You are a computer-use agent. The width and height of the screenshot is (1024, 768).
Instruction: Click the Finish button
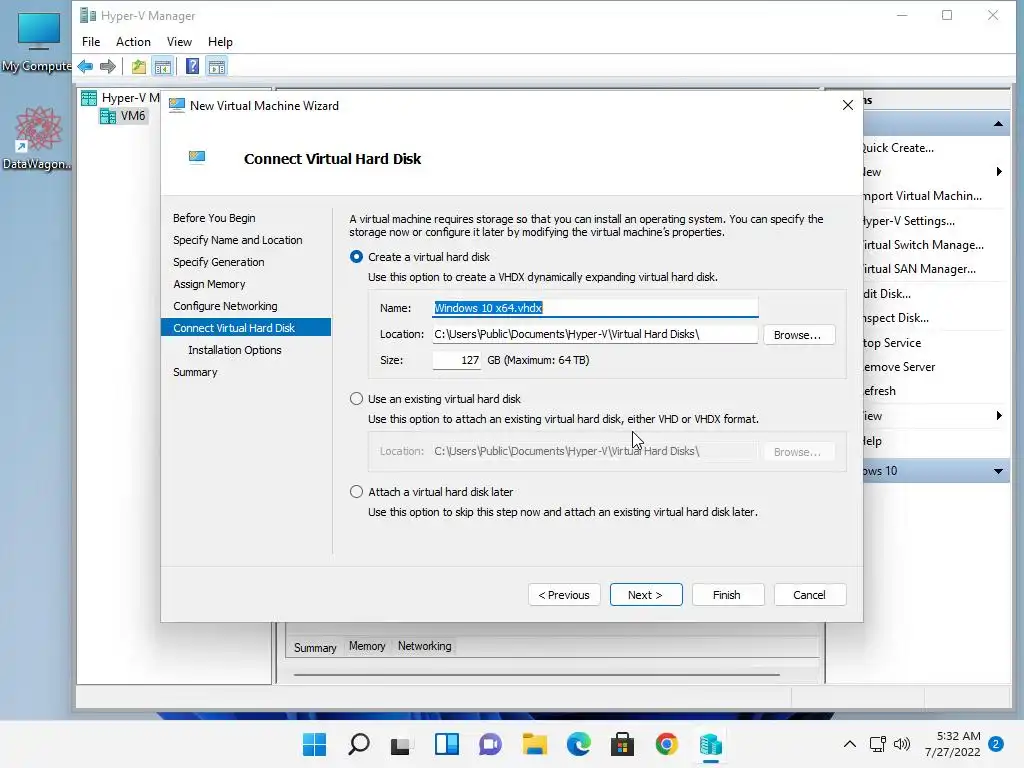(728, 595)
